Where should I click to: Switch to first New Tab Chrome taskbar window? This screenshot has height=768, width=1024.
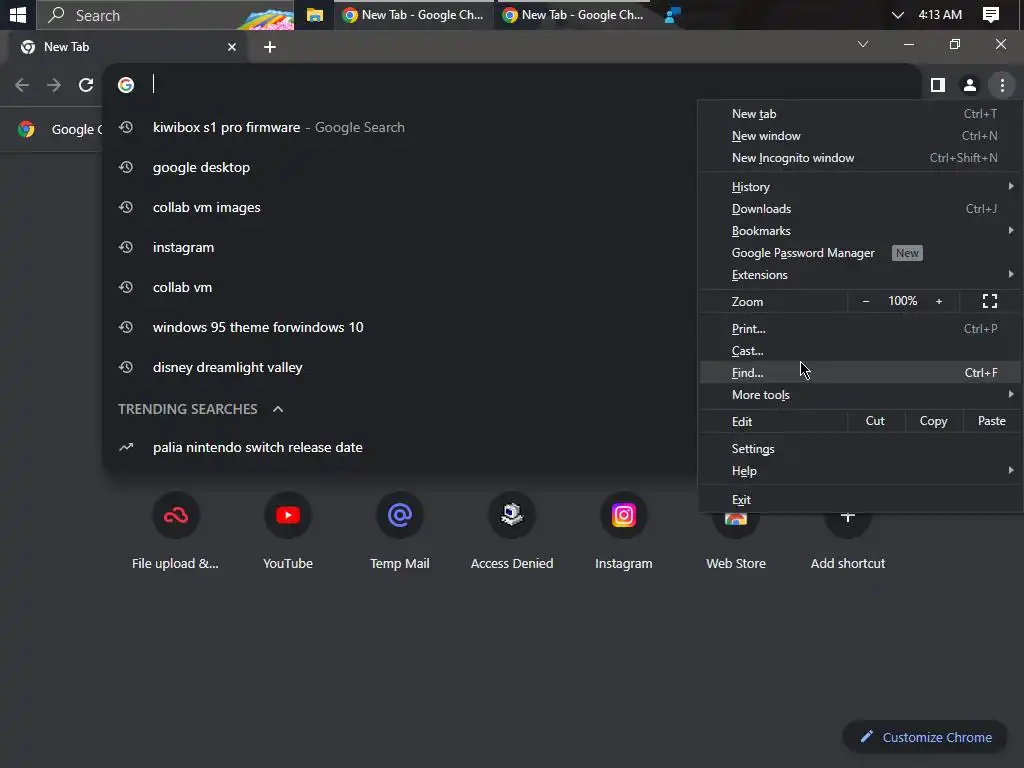pos(414,15)
